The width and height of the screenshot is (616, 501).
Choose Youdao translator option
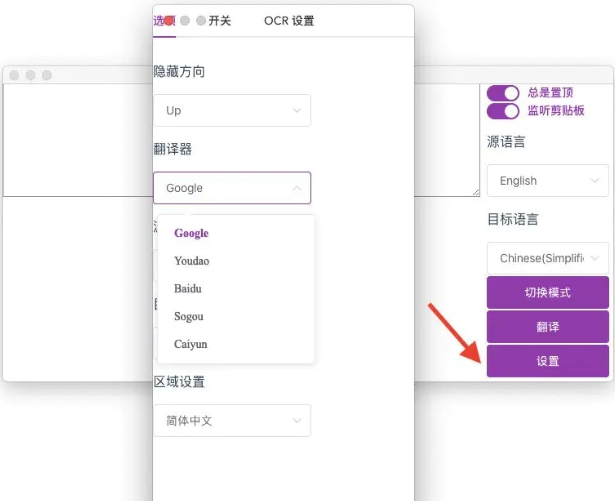click(192, 261)
